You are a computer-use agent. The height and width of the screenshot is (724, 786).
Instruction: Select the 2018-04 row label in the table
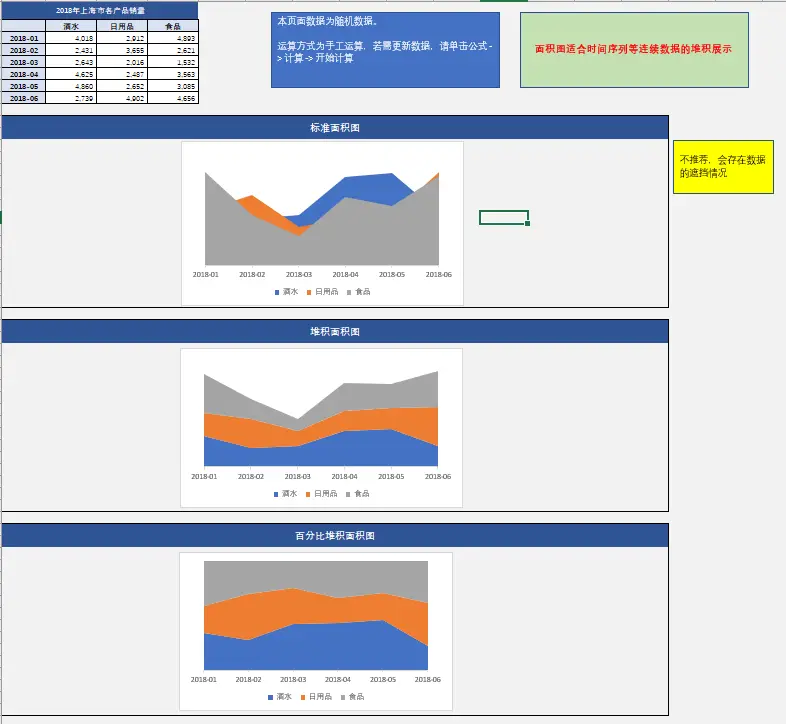click(24, 74)
